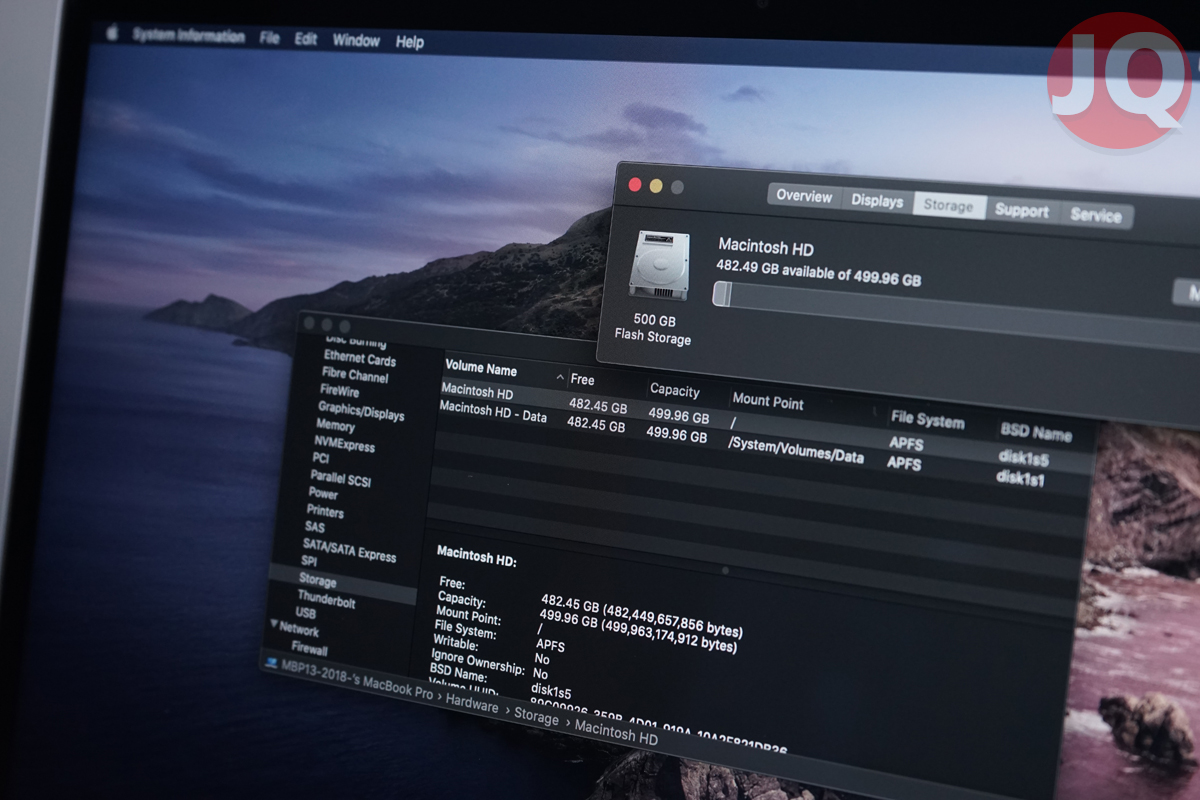Screen dimensions: 1200x800
Task: Select NVMExpress in the sidebar
Action: pyautogui.click(x=345, y=444)
